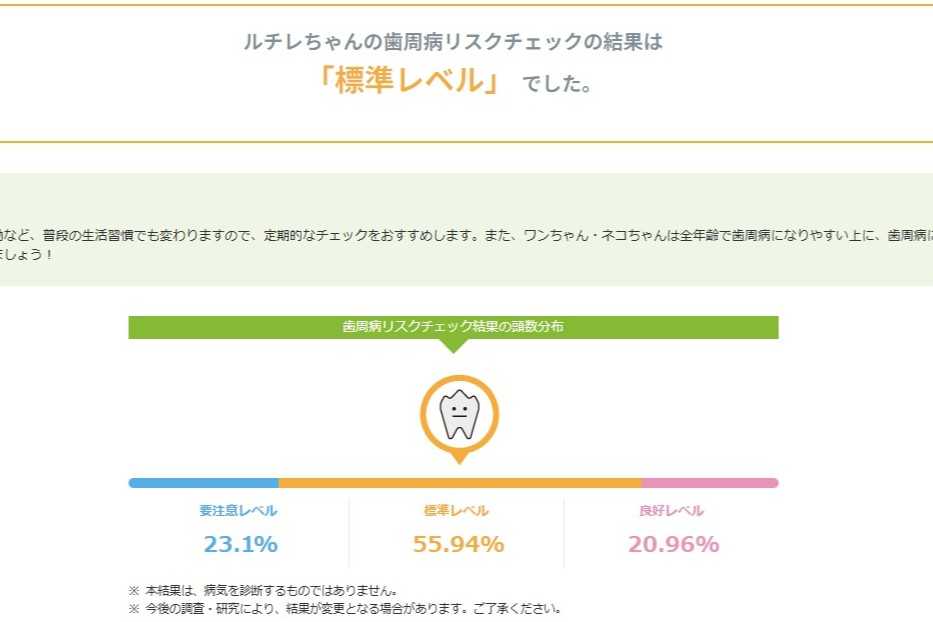Select the 要注意レベル label
Viewport: 933px width, 622px height.
coord(238,511)
